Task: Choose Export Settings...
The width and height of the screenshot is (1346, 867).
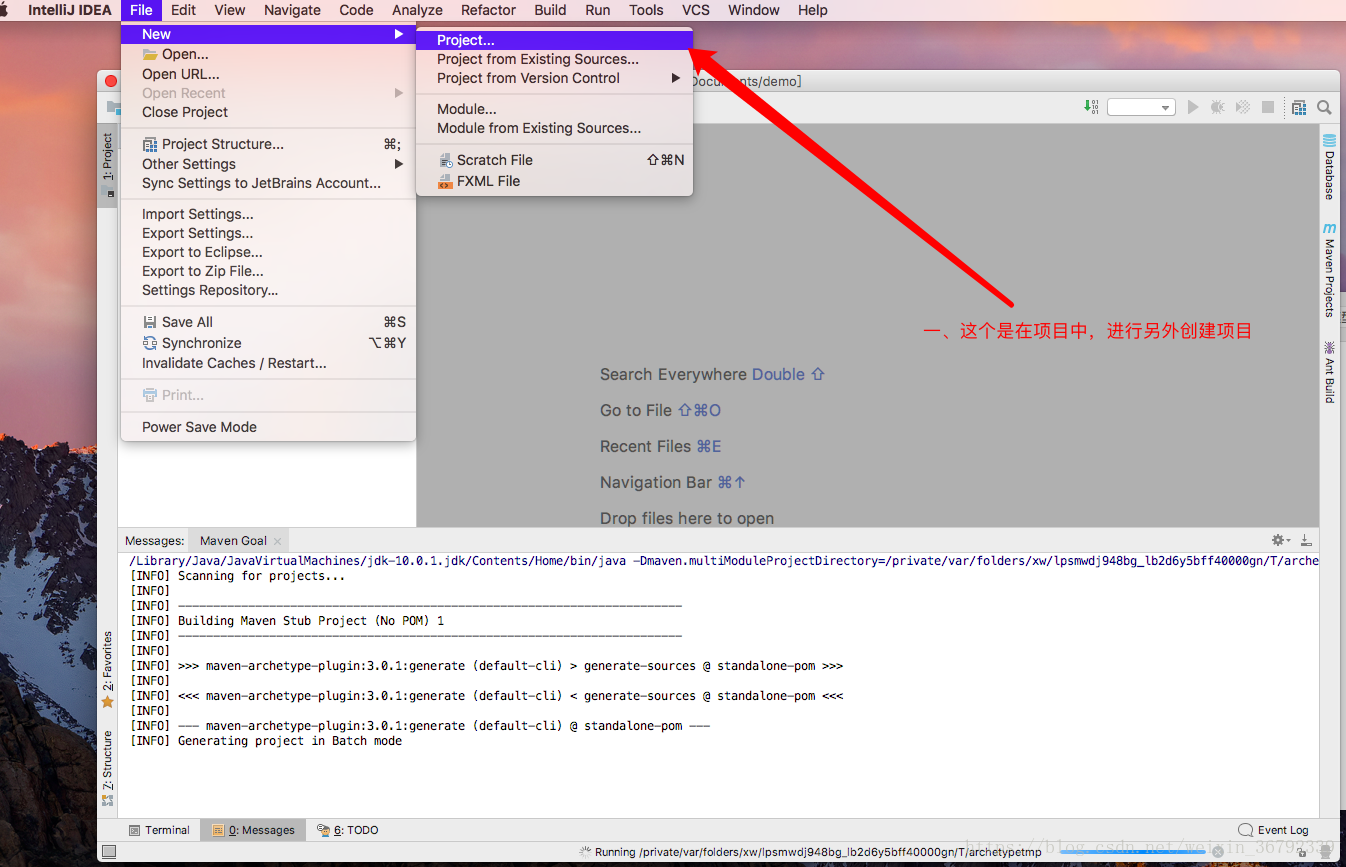Action: click(x=268, y=233)
